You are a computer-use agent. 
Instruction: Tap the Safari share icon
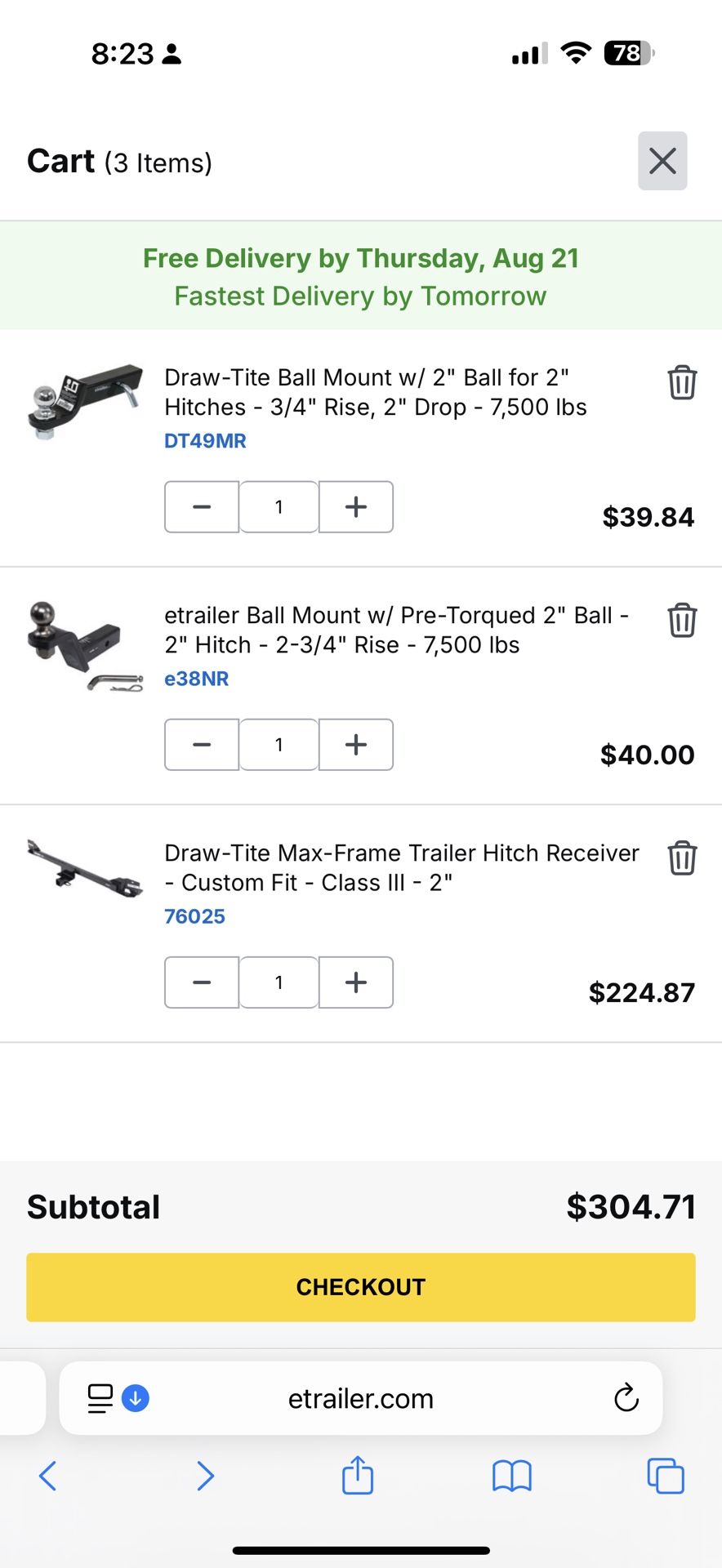click(358, 1476)
